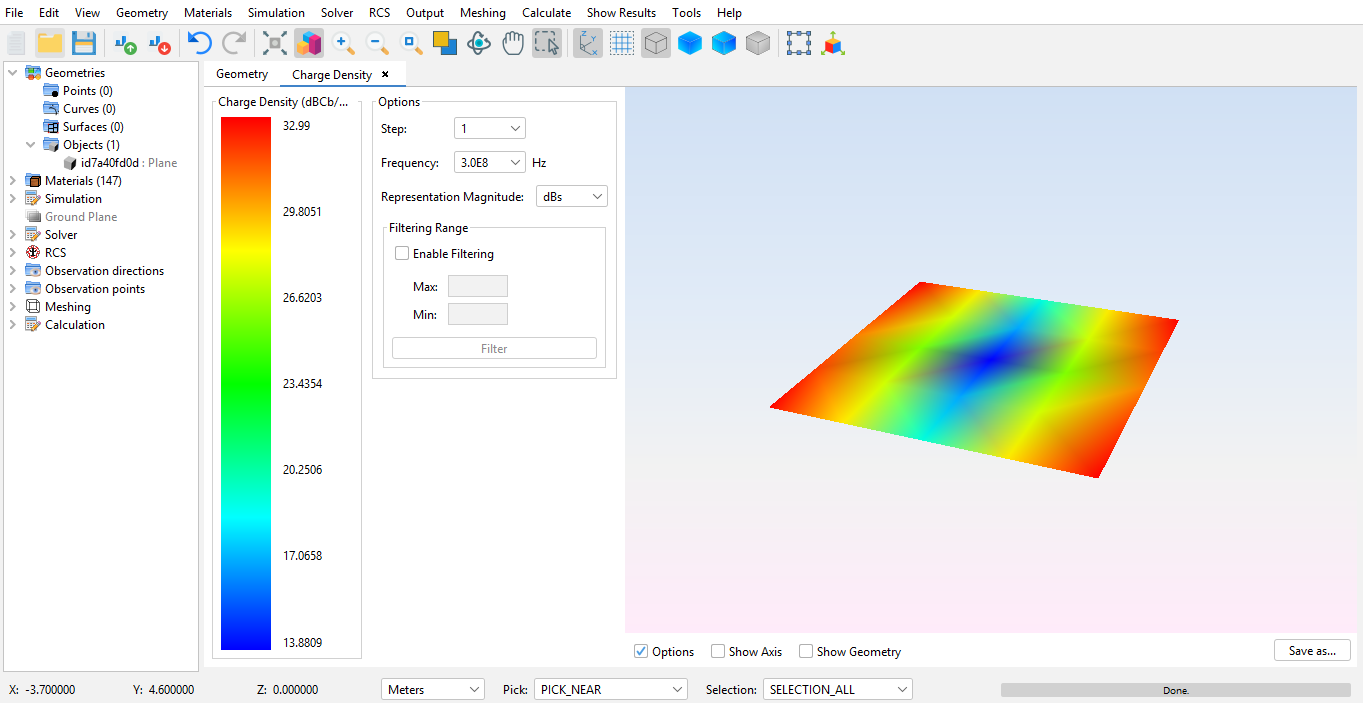
Task: Select the id7a40fd0d Plane object
Action: tap(128, 163)
